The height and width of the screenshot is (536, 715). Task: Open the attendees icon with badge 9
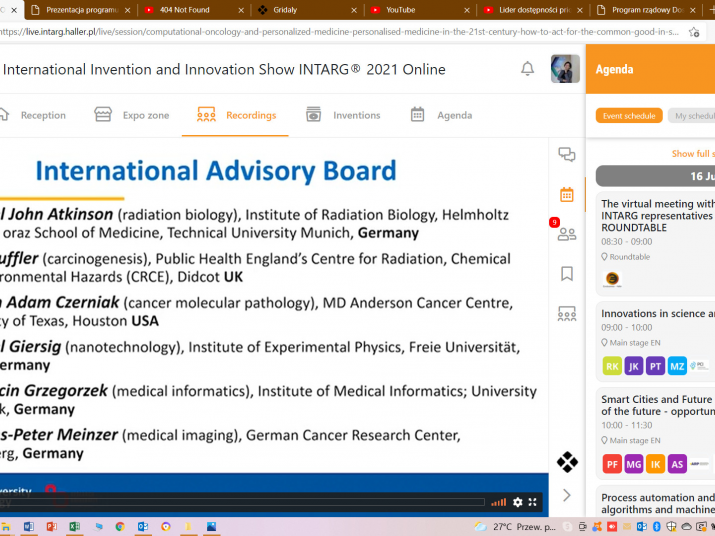[x=567, y=234]
